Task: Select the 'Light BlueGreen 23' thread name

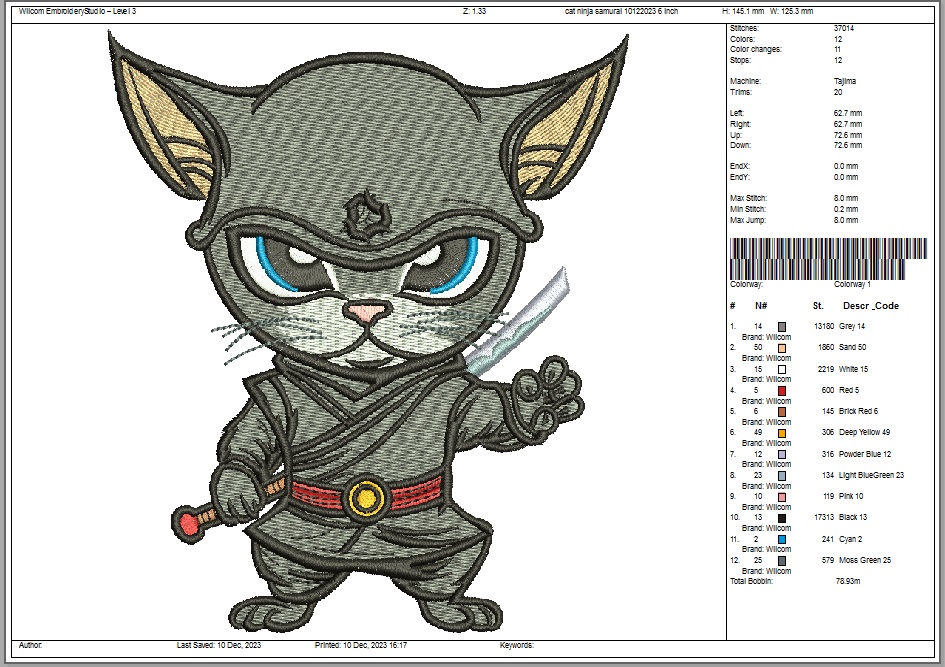Action: [871, 475]
